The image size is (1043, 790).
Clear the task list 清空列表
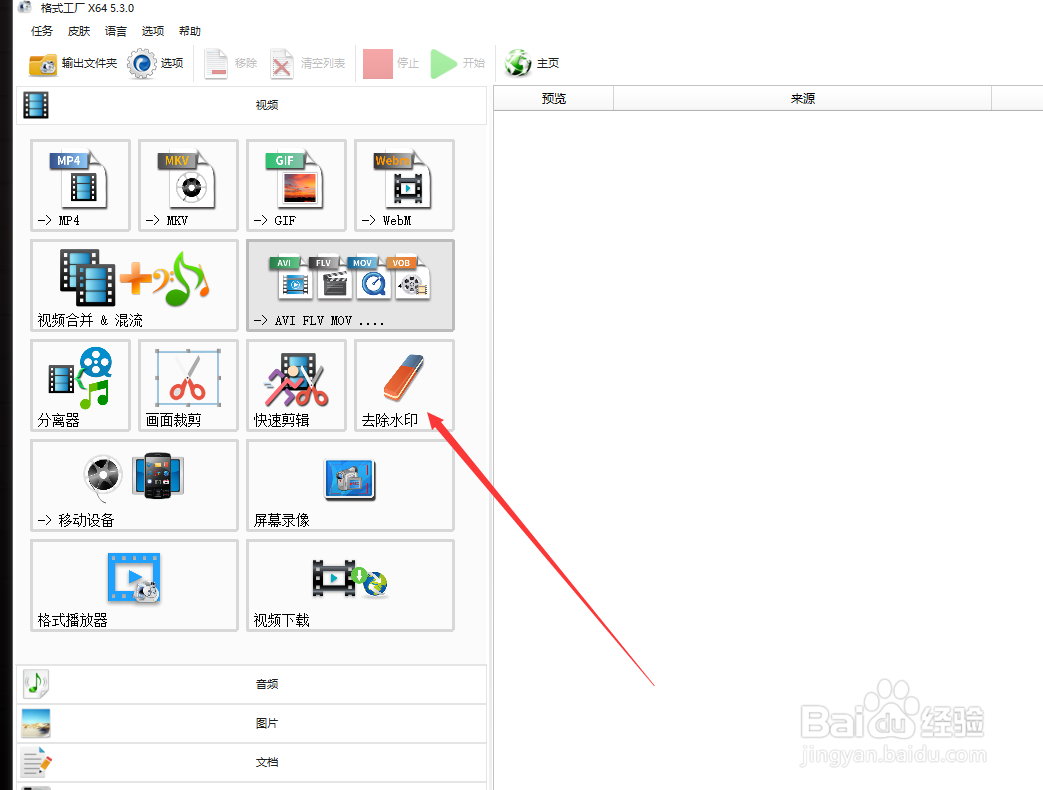pos(307,64)
